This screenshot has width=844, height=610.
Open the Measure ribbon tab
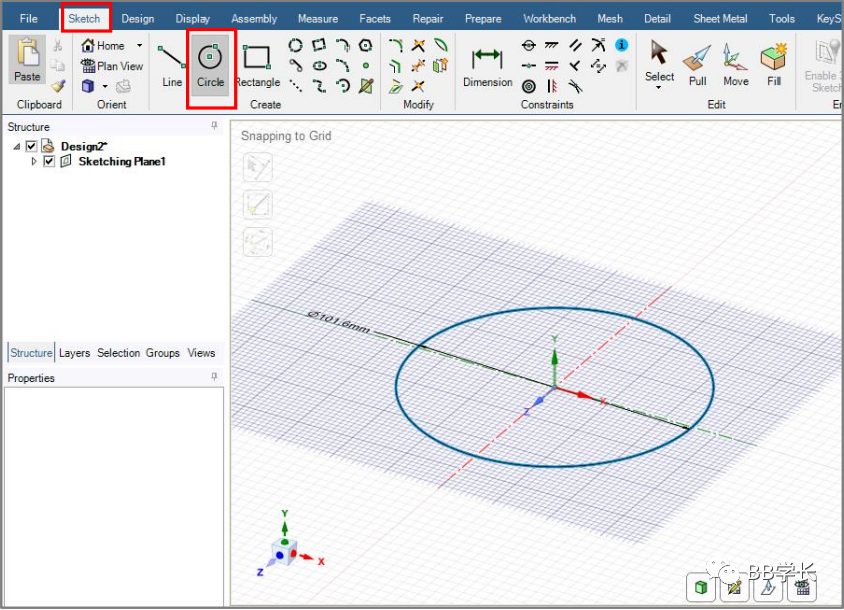click(318, 18)
